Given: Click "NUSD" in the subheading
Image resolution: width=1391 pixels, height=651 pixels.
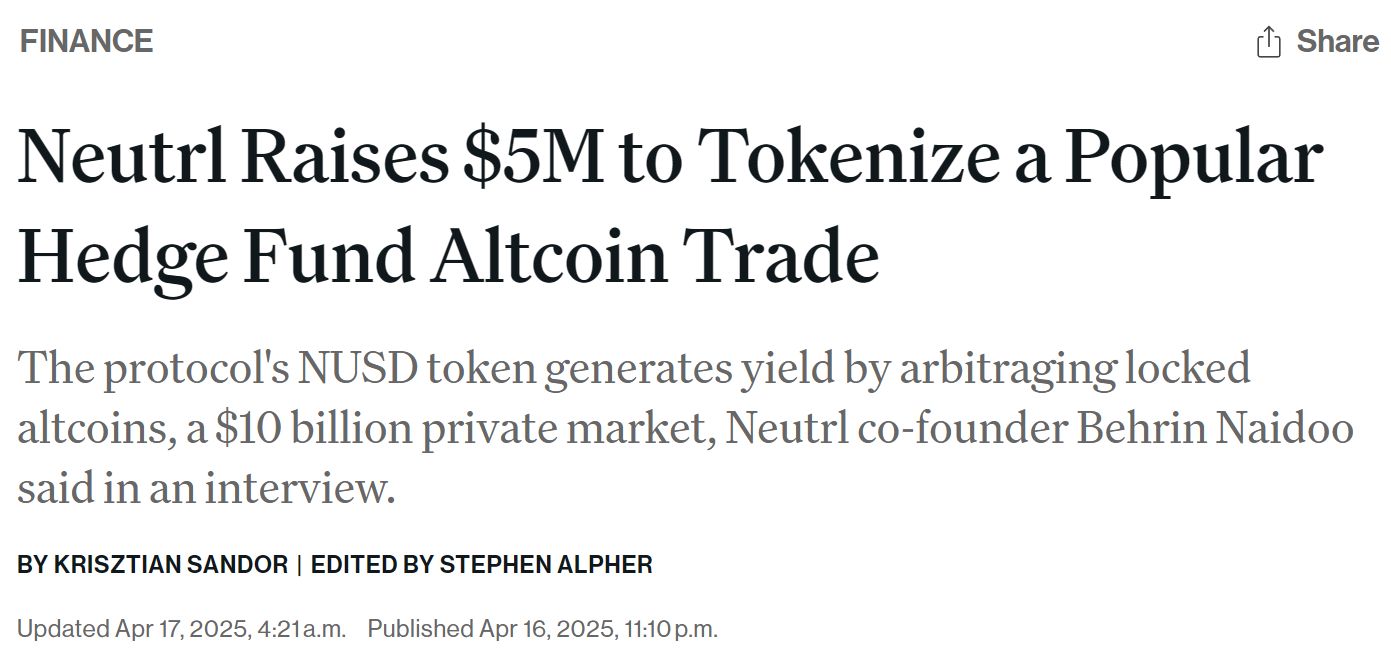Looking at the screenshot, I should point(356,368).
